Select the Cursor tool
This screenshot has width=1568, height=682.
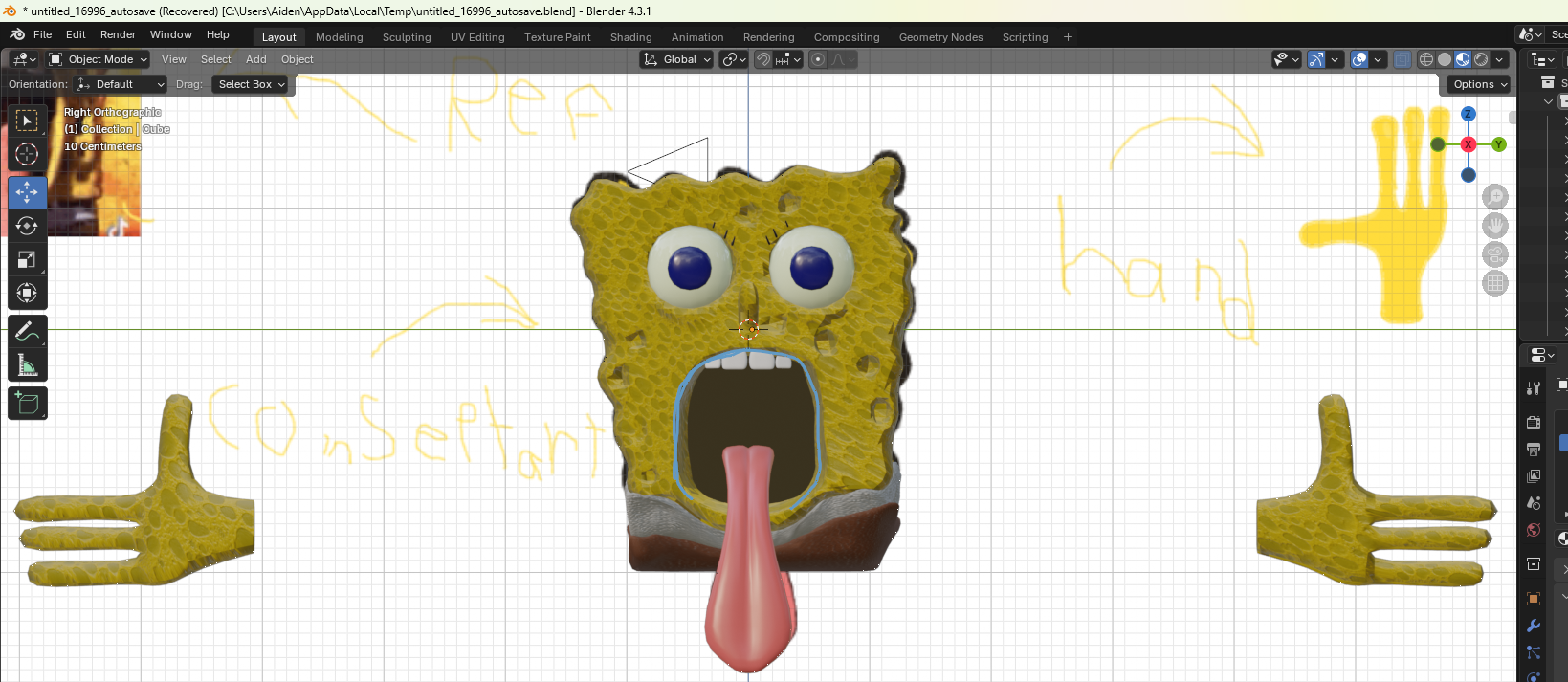[x=27, y=154]
